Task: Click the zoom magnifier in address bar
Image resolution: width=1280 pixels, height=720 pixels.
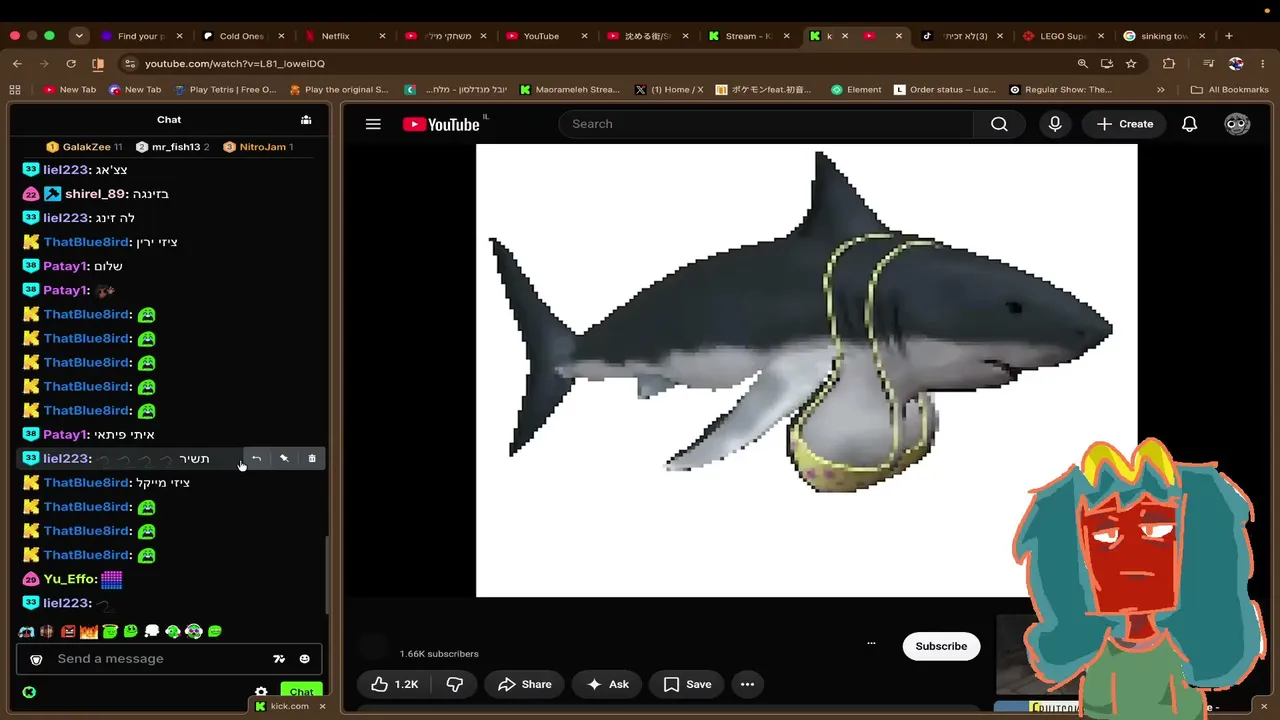Action: (x=1082, y=63)
